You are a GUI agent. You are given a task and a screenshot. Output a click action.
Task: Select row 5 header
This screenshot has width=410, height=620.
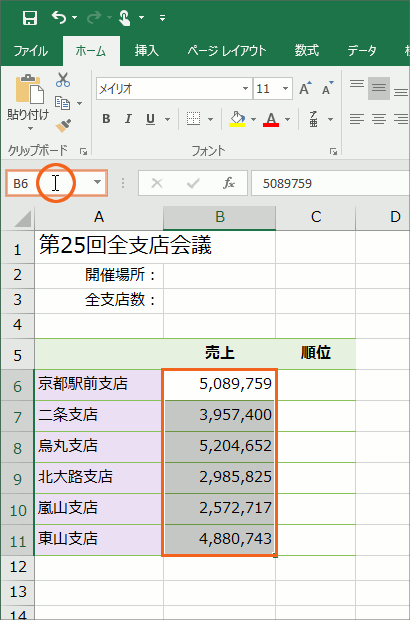[17, 354]
